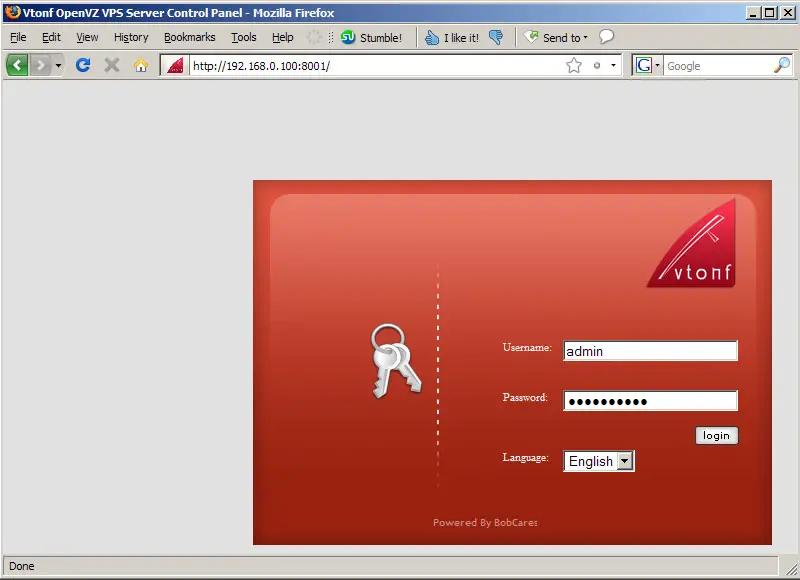
Task: Open the History menu
Action: click(131, 37)
